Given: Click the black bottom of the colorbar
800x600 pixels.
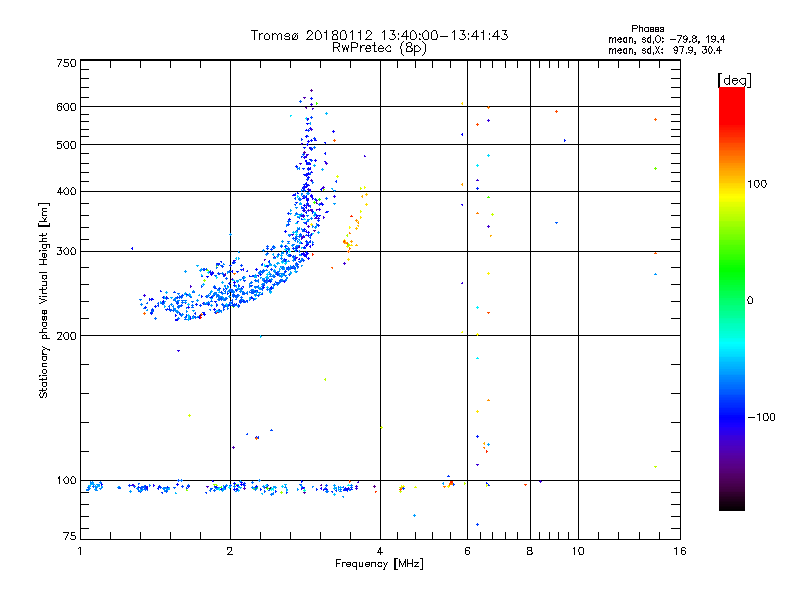Looking at the screenshot, I should tap(732, 503).
